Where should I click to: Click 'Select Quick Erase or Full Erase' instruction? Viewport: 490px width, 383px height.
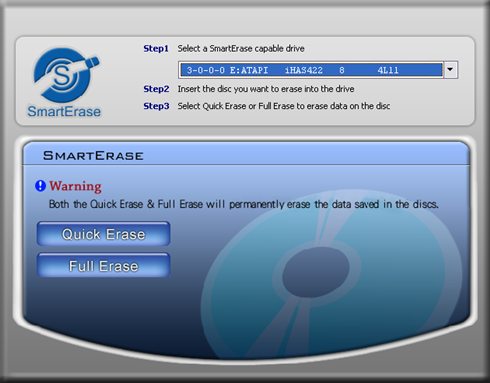pos(284,106)
